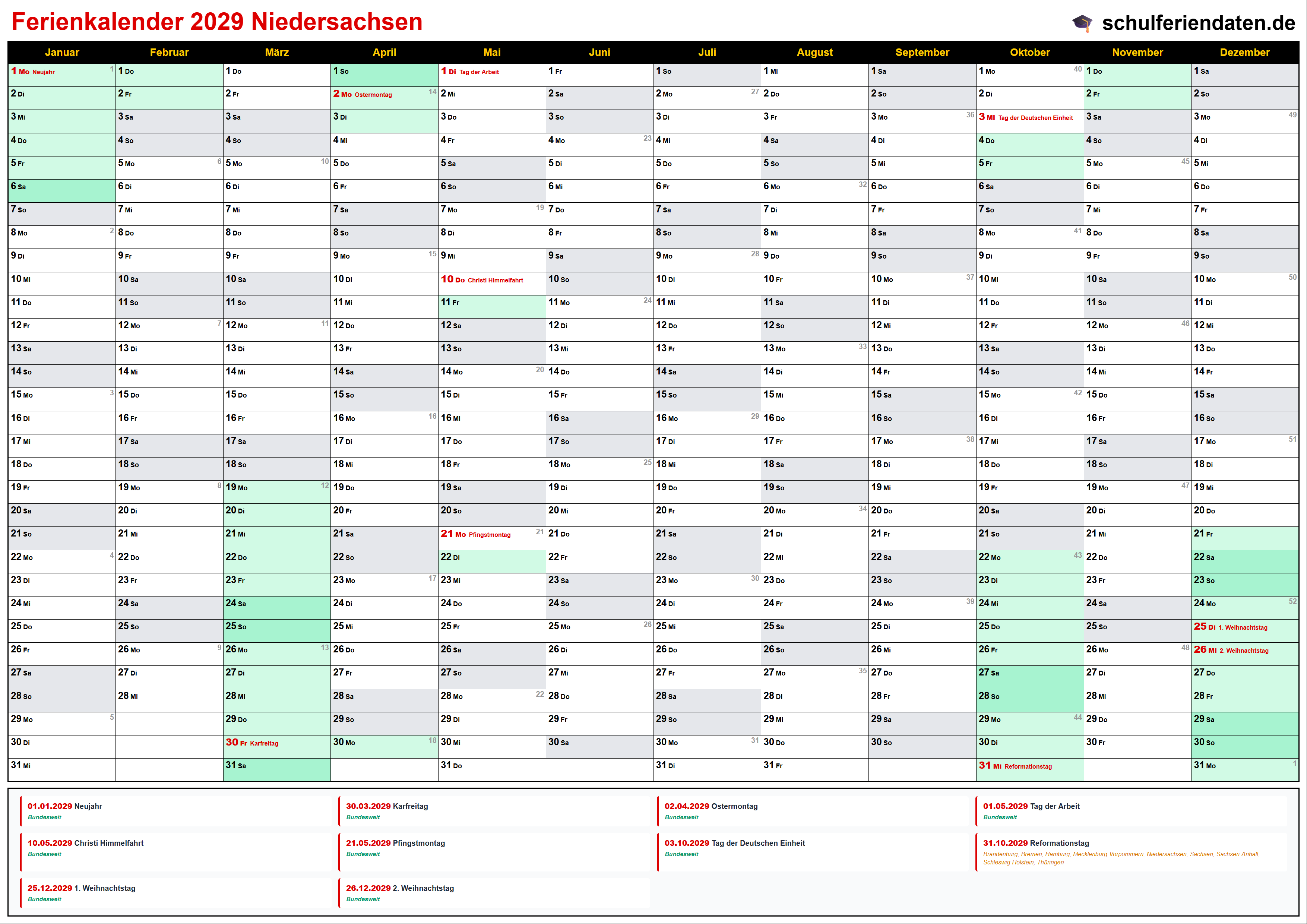This screenshot has width=1307, height=924.
Task: Click week number 52 in Dezember
Action: [1292, 601]
